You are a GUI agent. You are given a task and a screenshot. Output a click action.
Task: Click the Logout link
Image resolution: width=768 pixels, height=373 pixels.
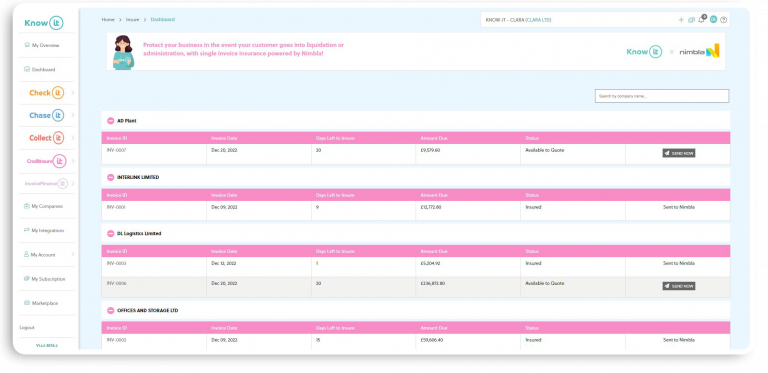[27, 327]
